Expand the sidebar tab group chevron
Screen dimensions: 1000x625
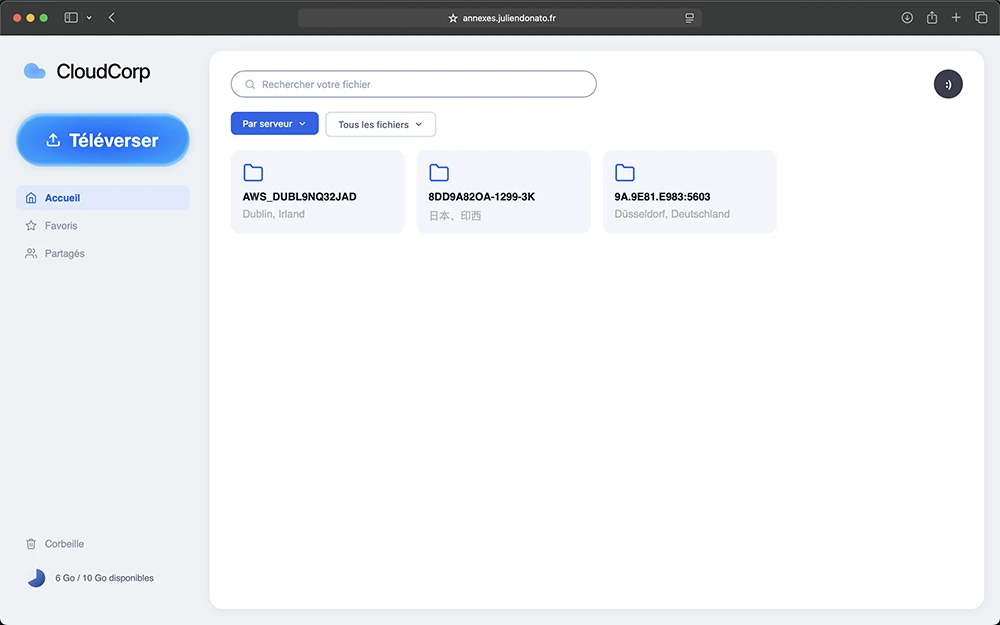coord(89,18)
